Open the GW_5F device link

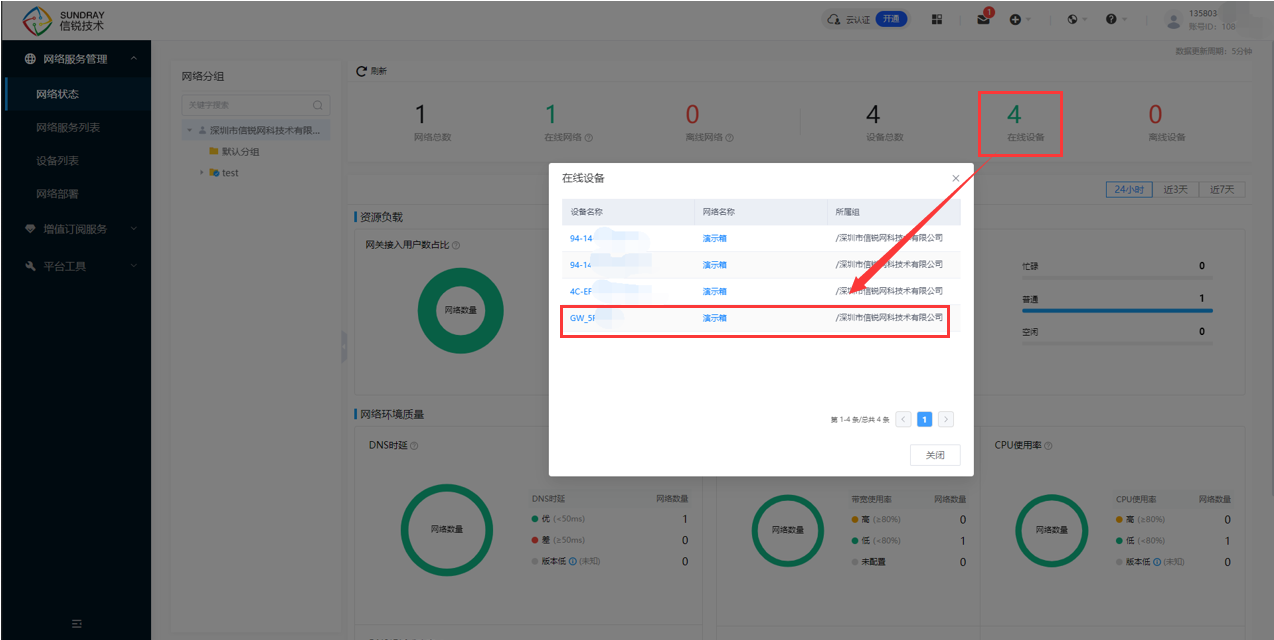(582, 318)
